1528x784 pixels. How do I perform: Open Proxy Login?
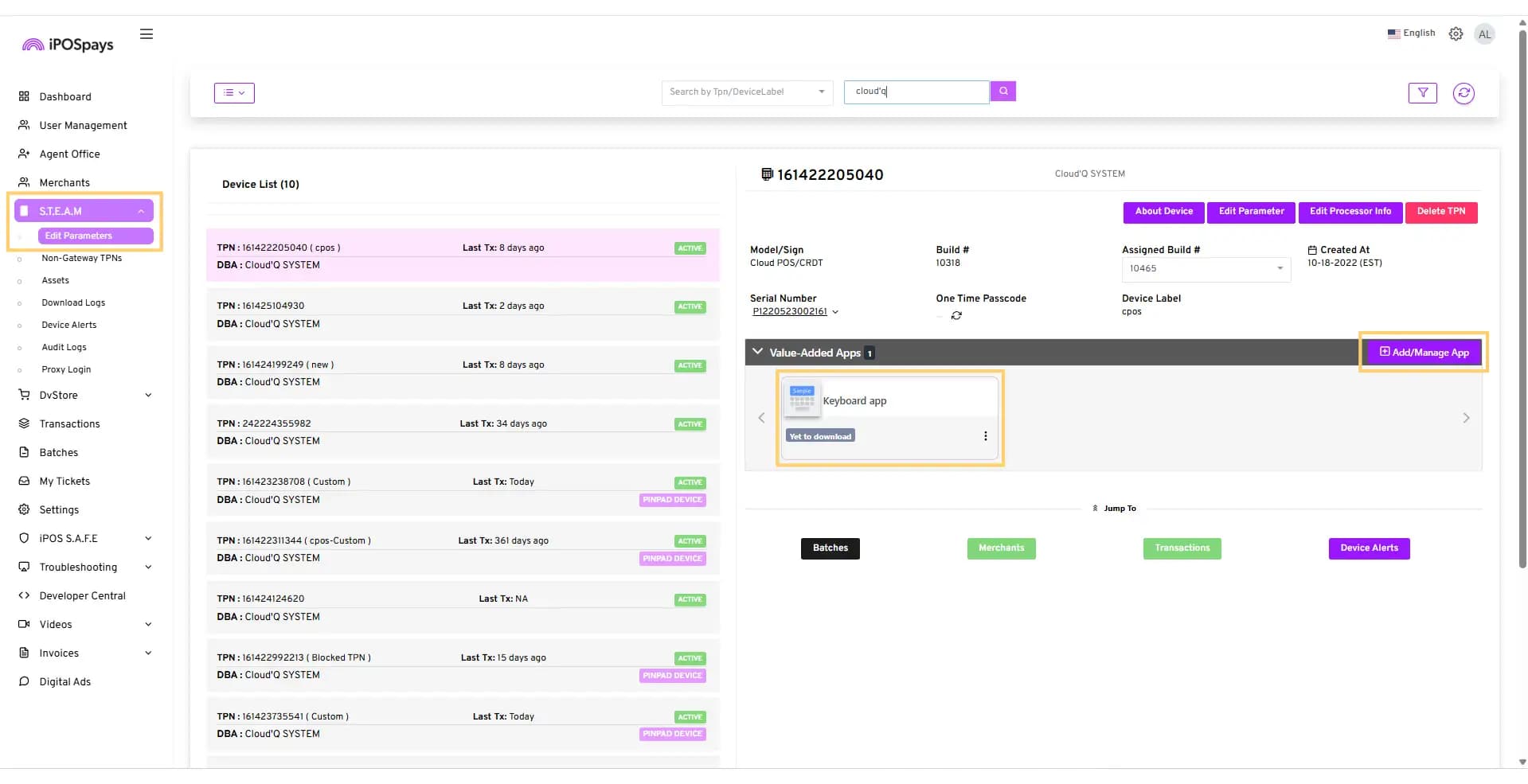(66, 369)
